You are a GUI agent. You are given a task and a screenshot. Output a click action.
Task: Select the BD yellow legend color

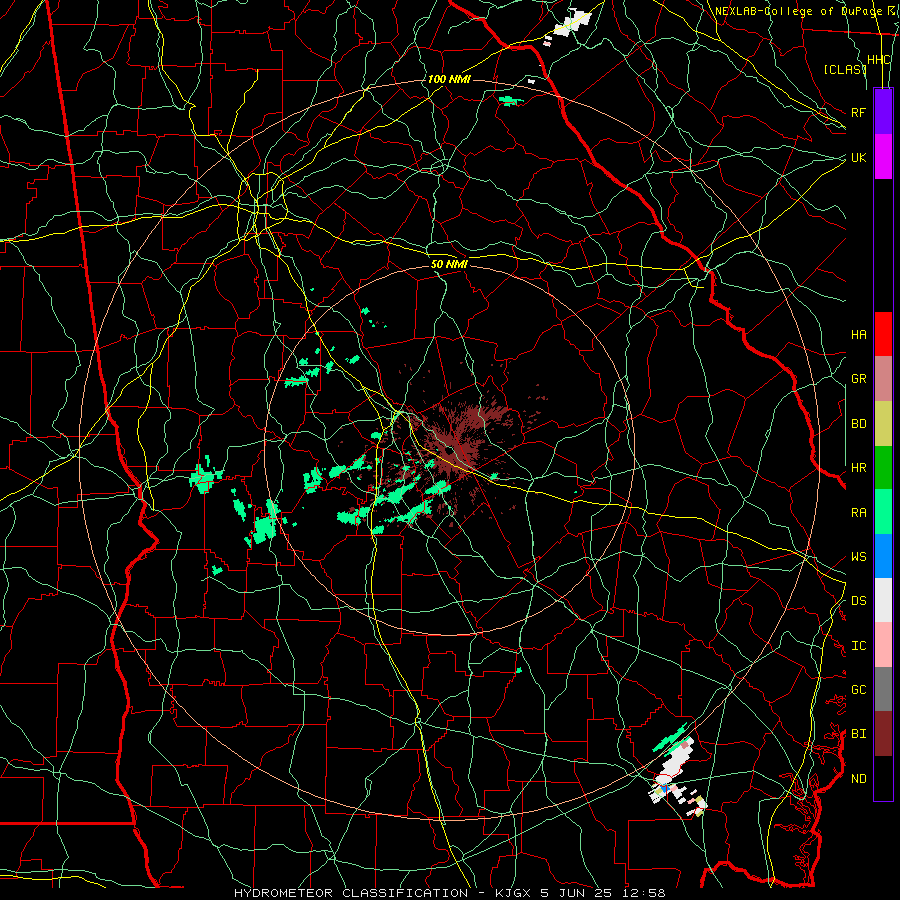[x=883, y=423]
